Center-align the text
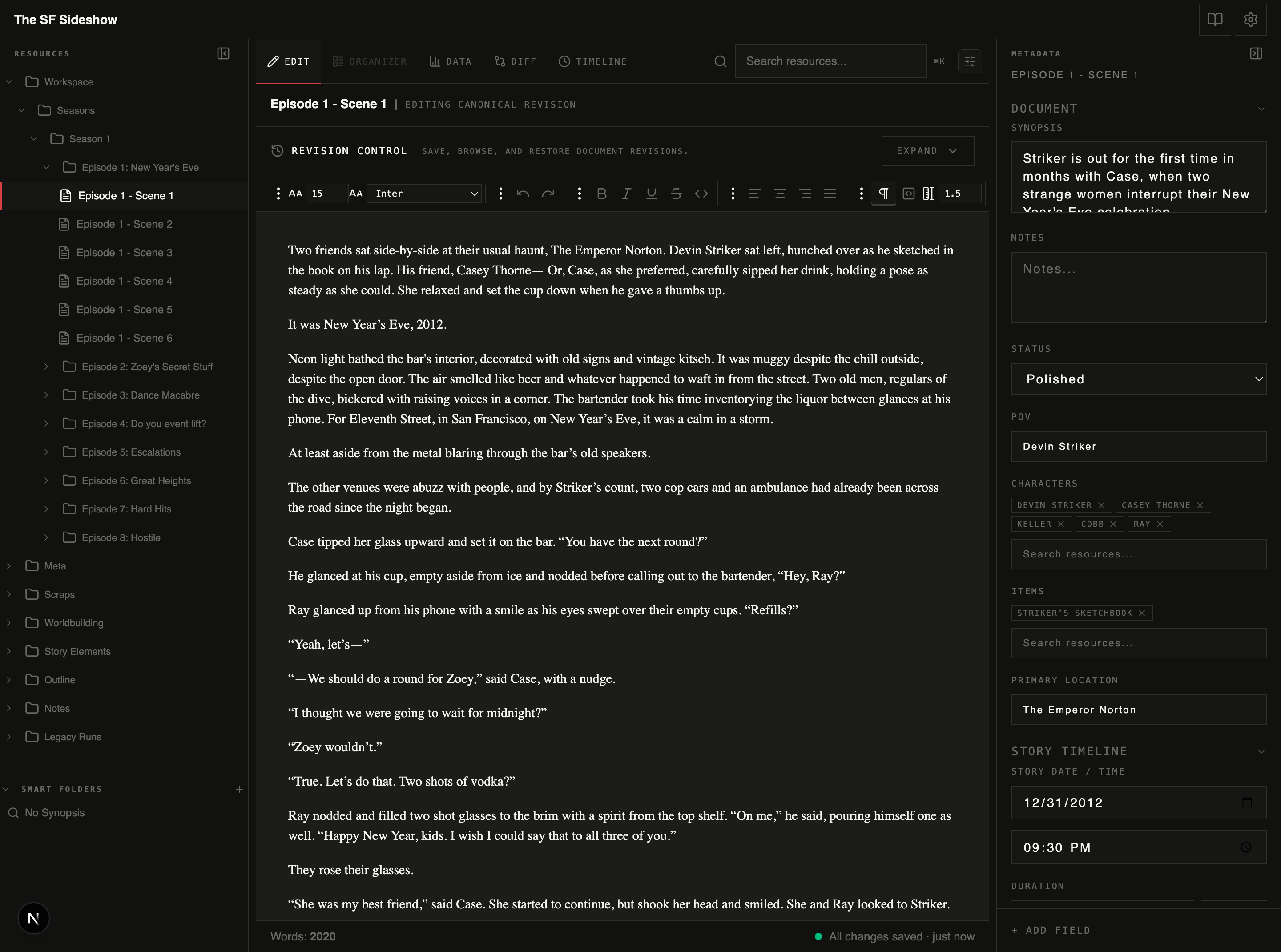This screenshot has height=952, width=1281. coord(780,194)
